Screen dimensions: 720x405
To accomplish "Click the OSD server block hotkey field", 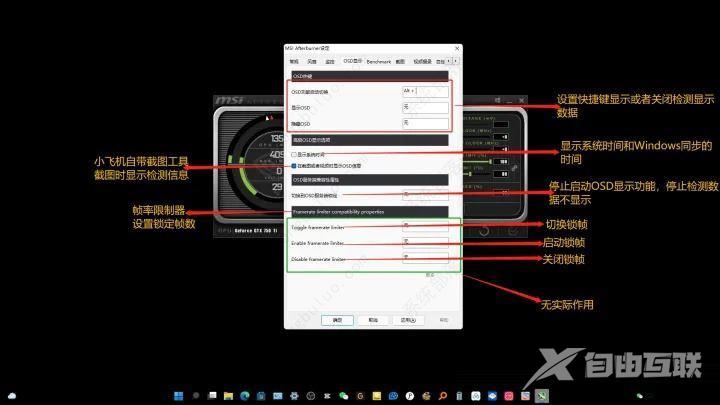I will (x=425, y=195).
